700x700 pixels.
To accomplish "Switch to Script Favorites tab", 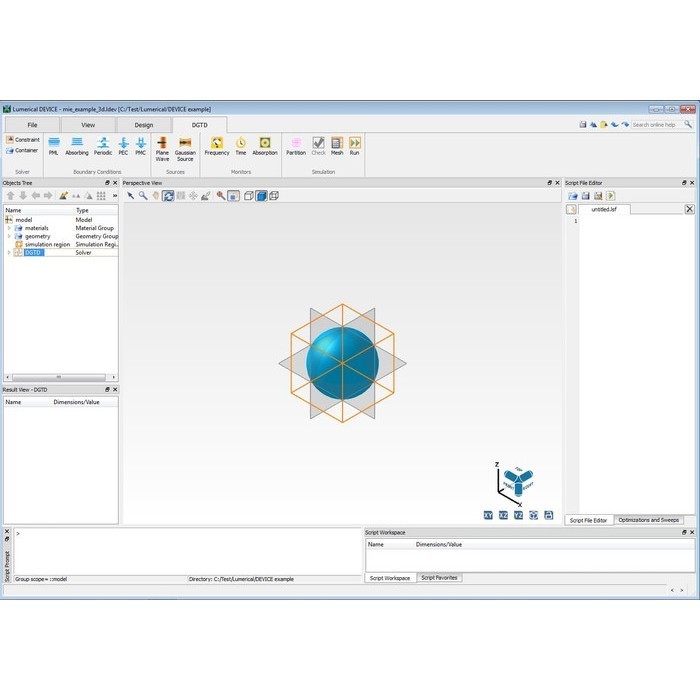I will click(439, 578).
